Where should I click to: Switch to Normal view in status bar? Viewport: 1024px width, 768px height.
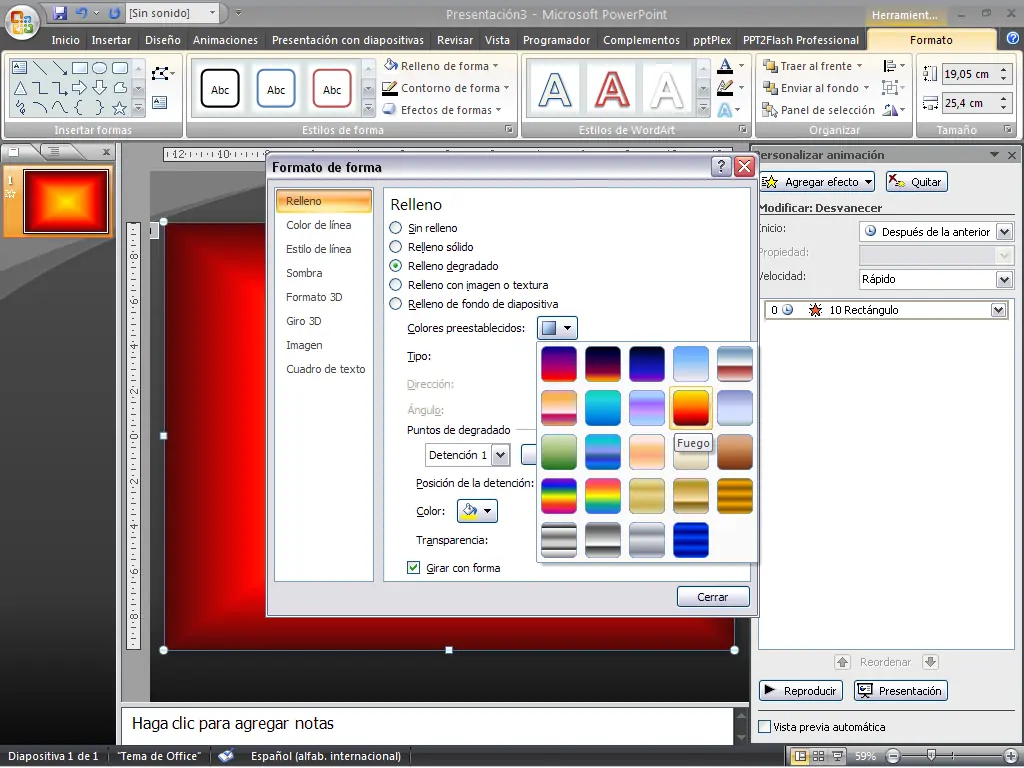point(800,756)
